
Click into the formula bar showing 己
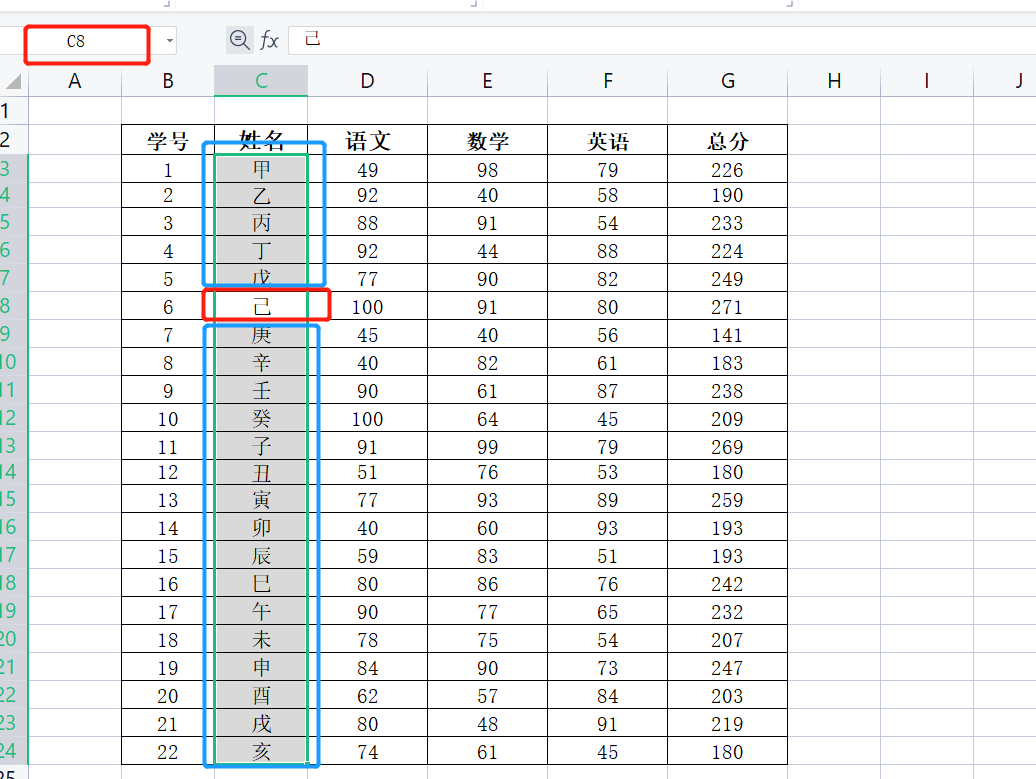pyautogui.click(x=662, y=40)
